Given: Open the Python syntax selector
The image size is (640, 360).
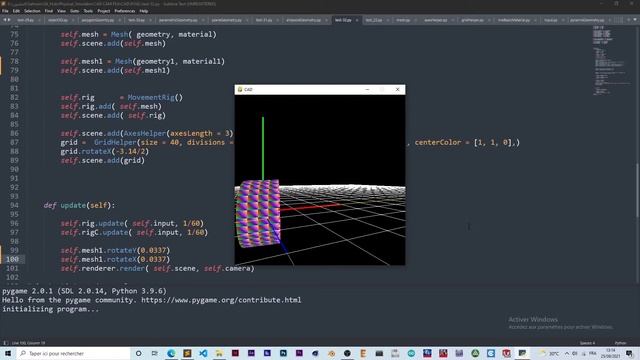Looking at the screenshot, I should (x=620, y=343).
